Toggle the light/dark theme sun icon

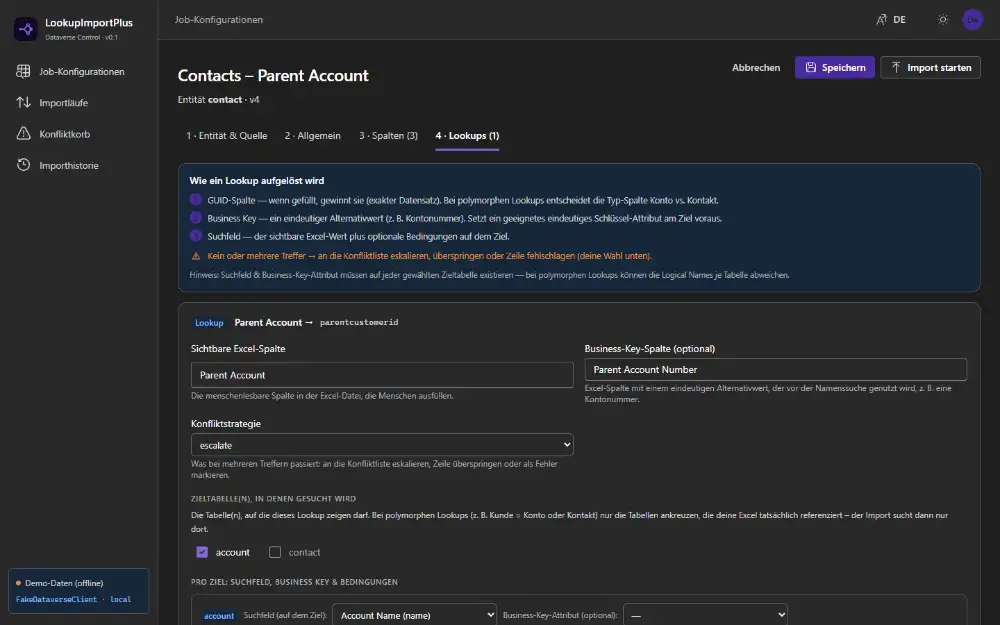coord(943,20)
